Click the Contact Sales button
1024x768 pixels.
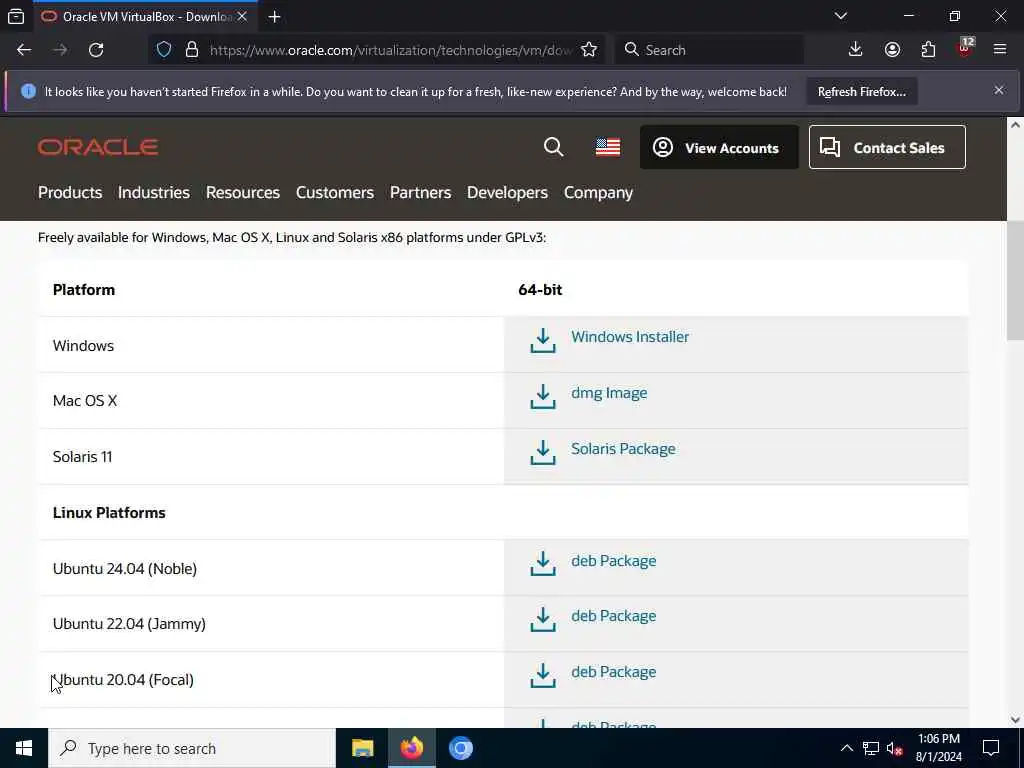tap(887, 148)
